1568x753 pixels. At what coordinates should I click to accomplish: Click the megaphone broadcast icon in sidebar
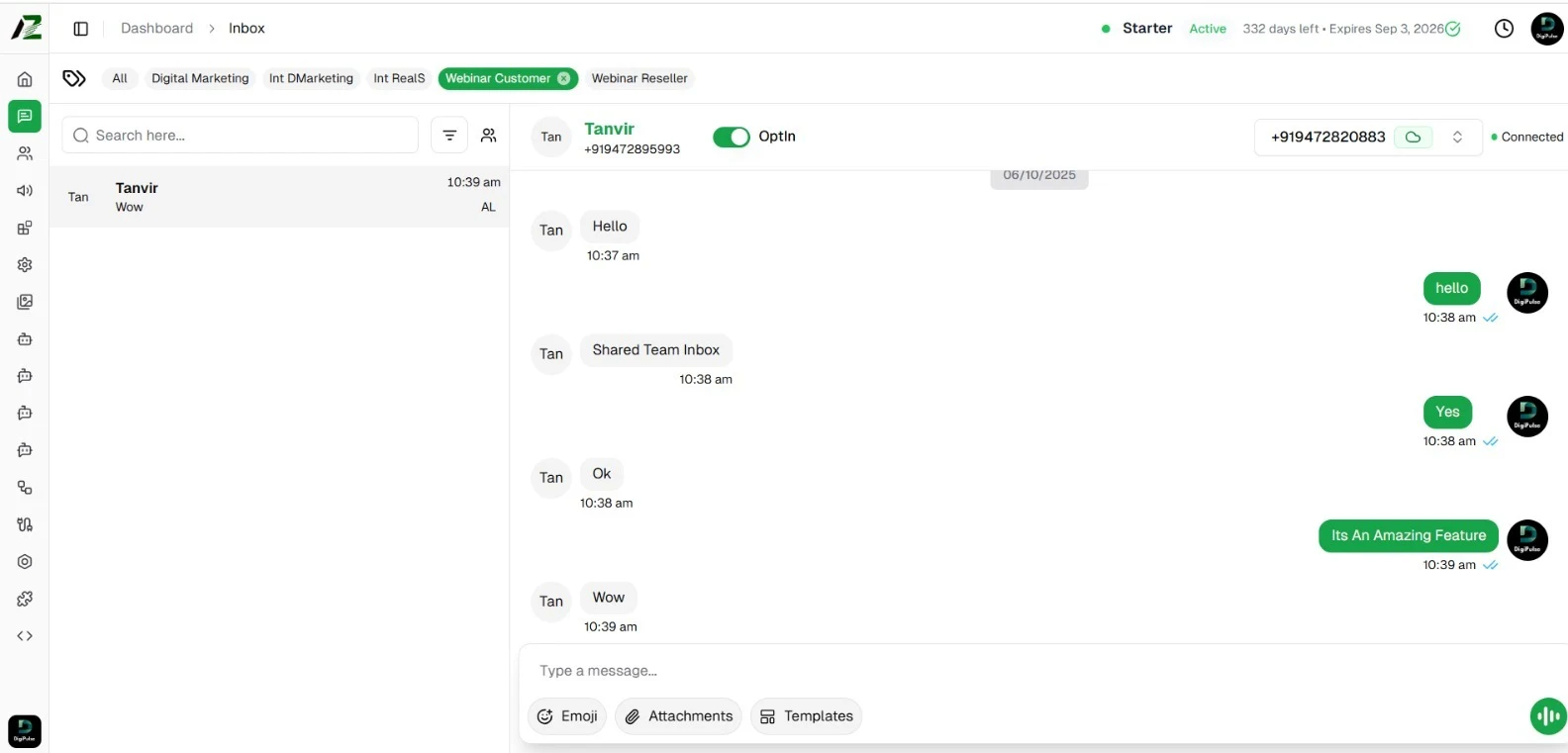25,191
